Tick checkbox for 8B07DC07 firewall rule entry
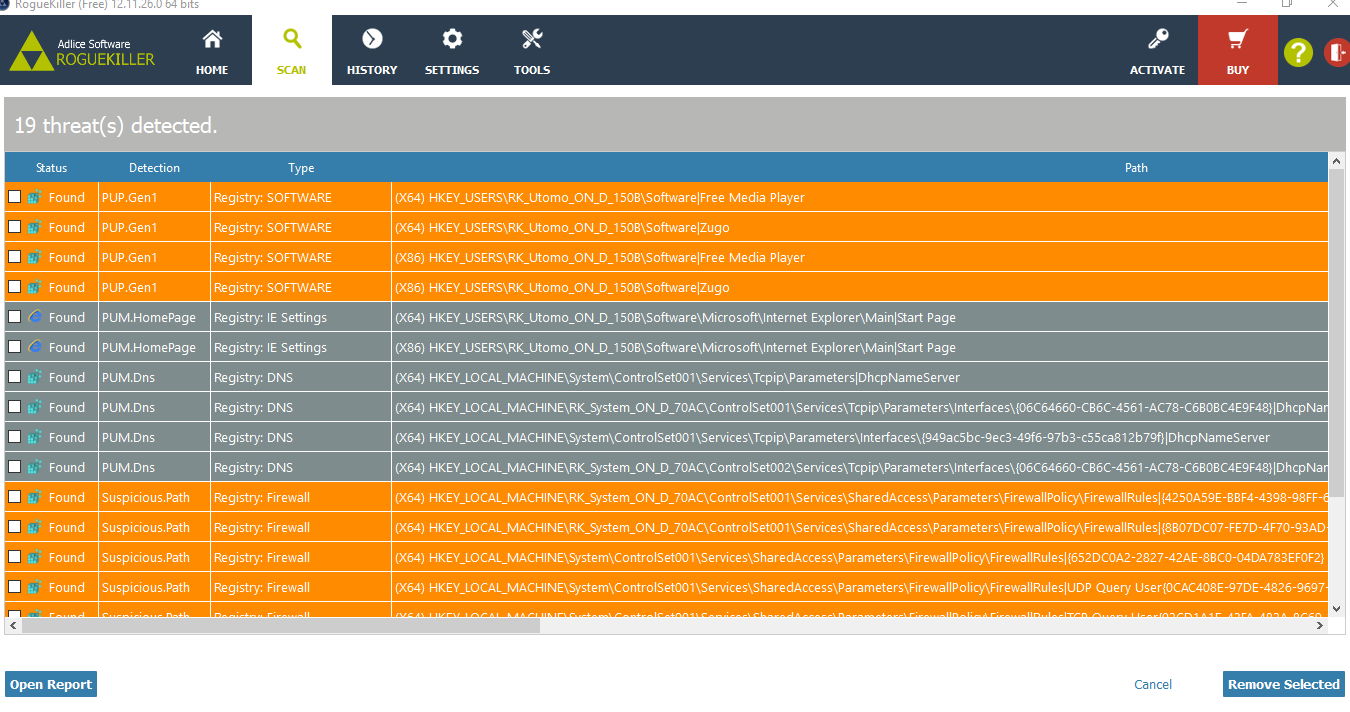Image resolution: width=1350 pixels, height=712 pixels. (14, 527)
